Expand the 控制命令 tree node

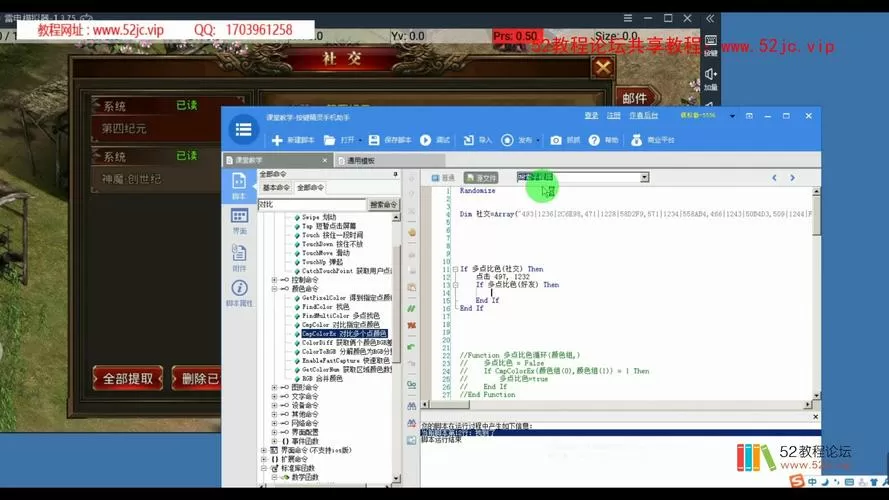275,280
